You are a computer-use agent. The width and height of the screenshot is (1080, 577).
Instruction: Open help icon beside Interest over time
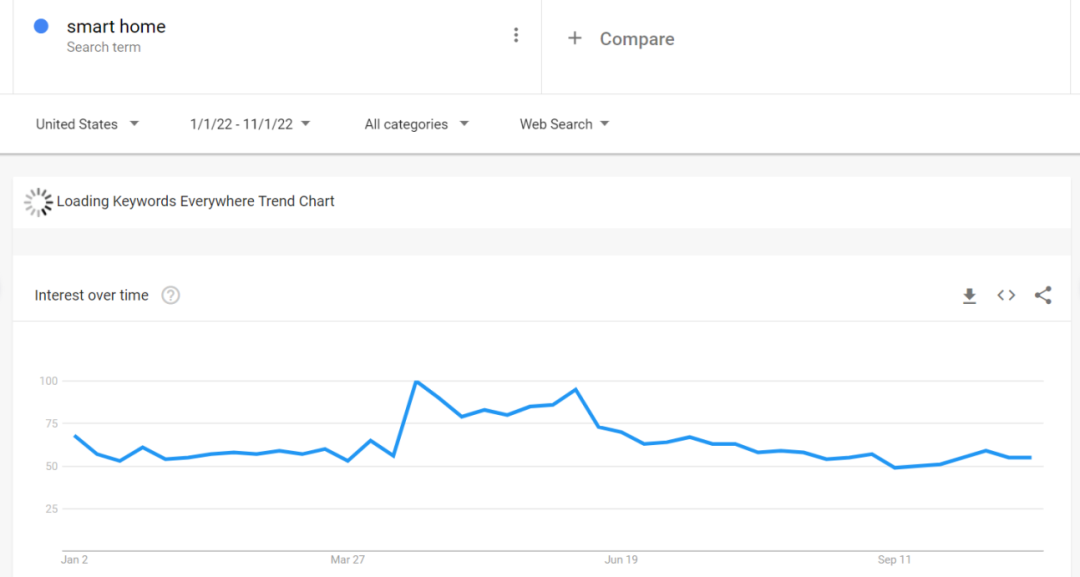pos(171,295)
